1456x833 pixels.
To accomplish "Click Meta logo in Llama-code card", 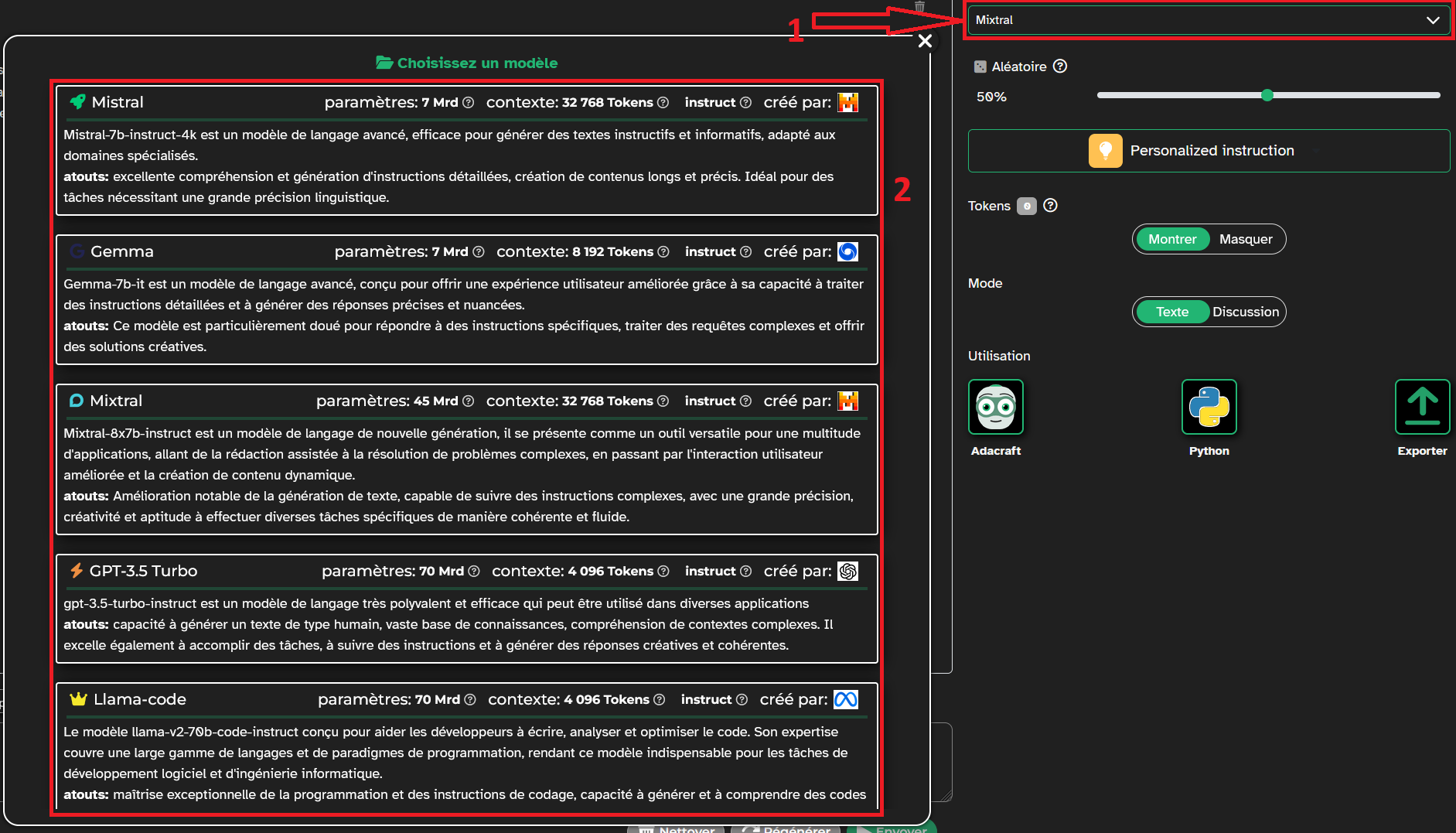I will pyautogui.click(x=845, y=699).
